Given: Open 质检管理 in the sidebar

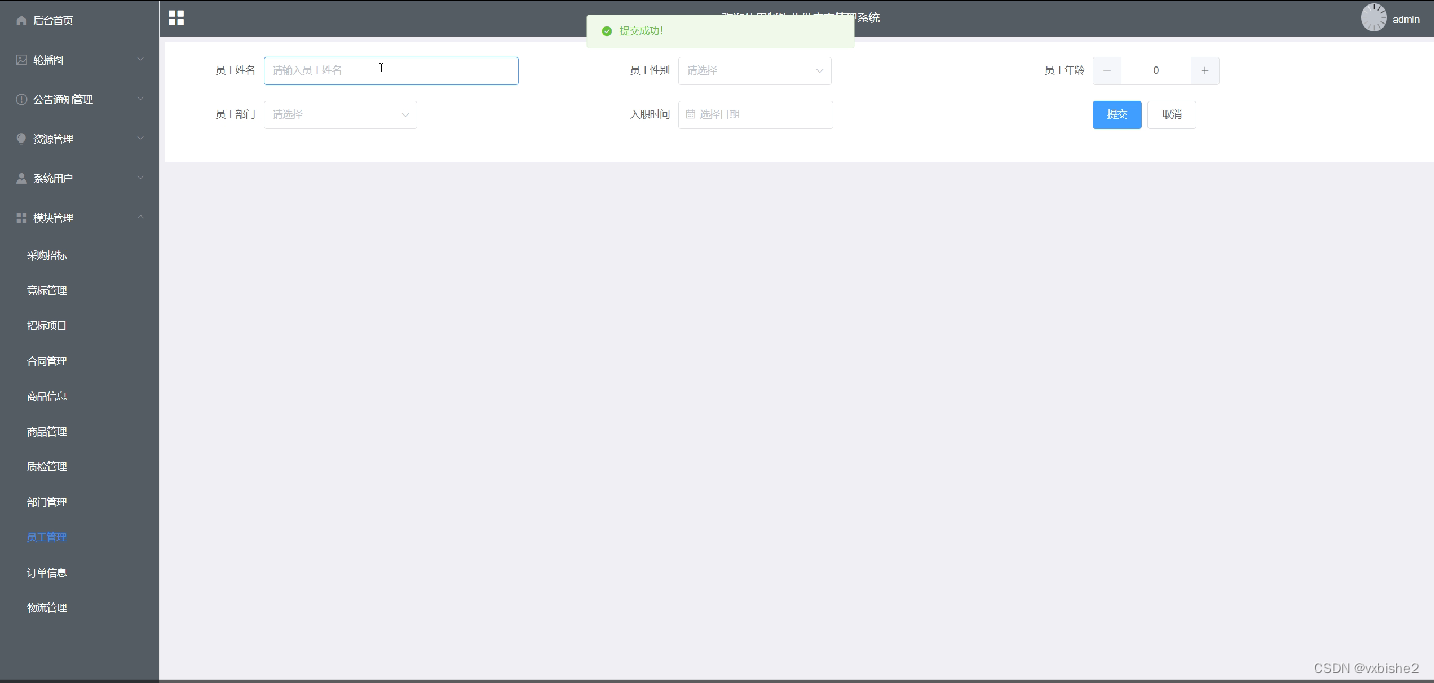Looking at the screenshot, I should pyautogui.click(x=47, y=466).
